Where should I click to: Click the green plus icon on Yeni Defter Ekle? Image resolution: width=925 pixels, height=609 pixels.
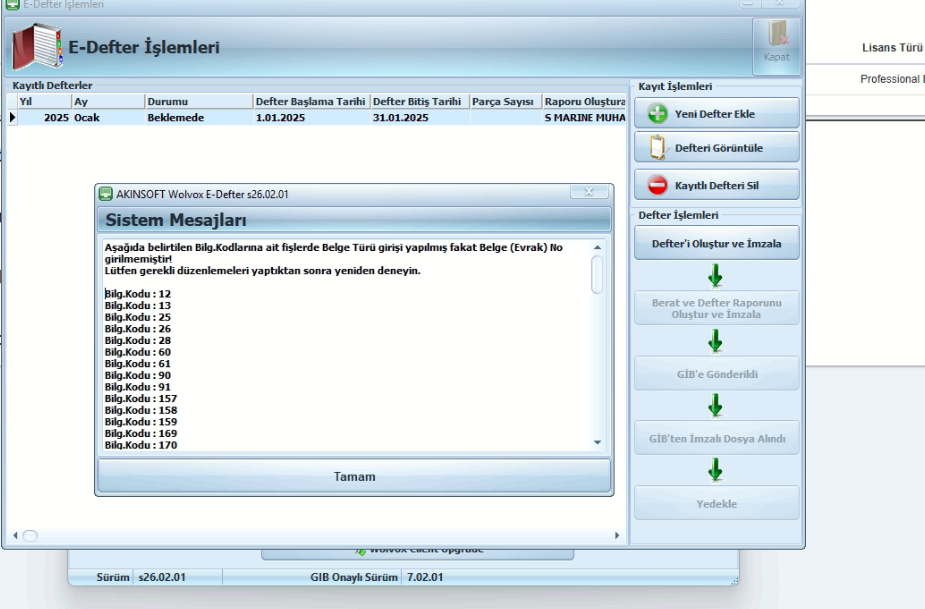pyautogui.click(x=657, y=113)
